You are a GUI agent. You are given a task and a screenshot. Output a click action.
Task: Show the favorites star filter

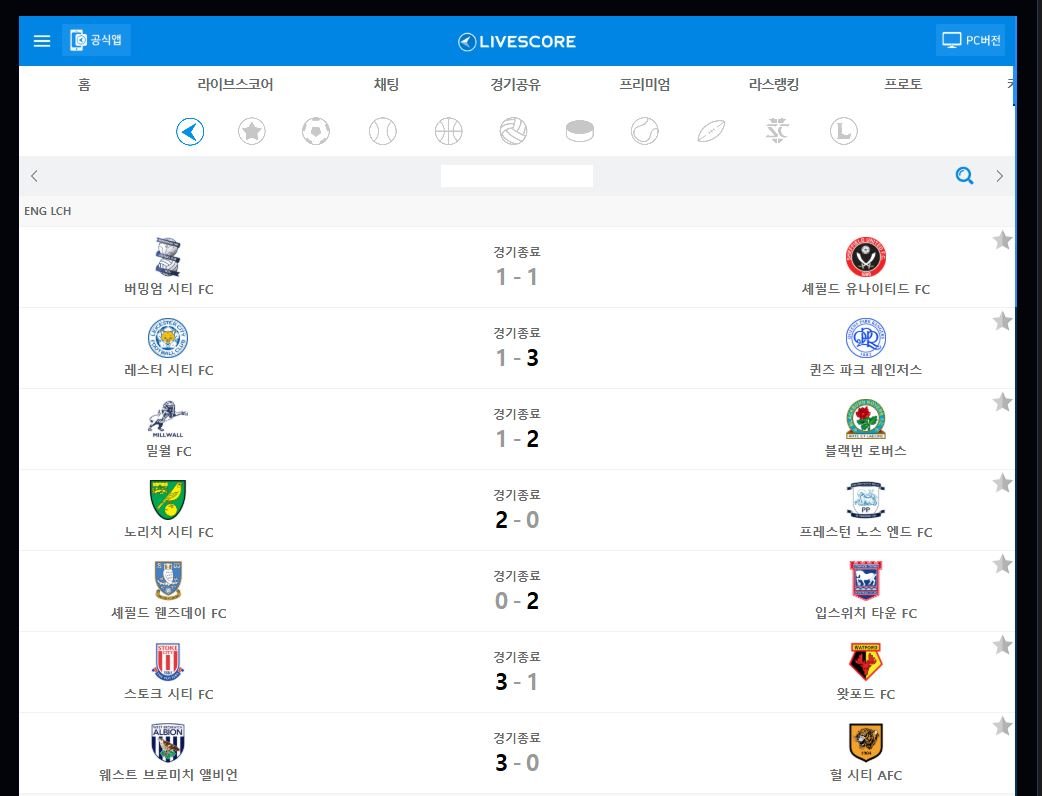[x=252, y=131]
